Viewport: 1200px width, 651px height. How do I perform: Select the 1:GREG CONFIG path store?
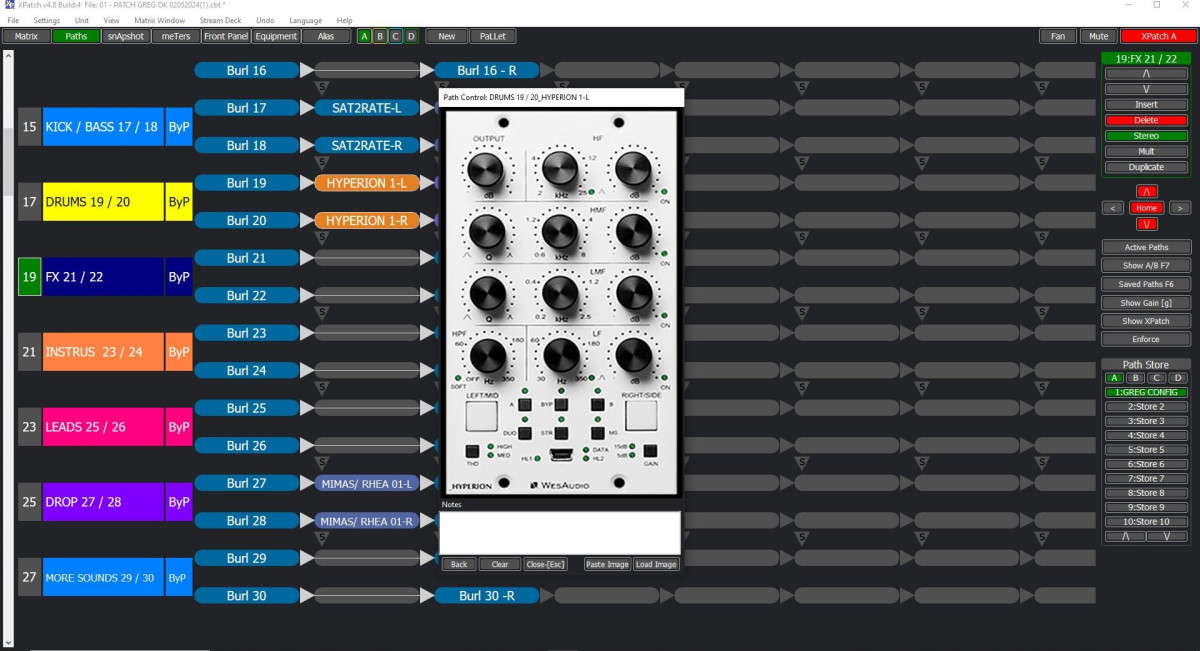1146,392
